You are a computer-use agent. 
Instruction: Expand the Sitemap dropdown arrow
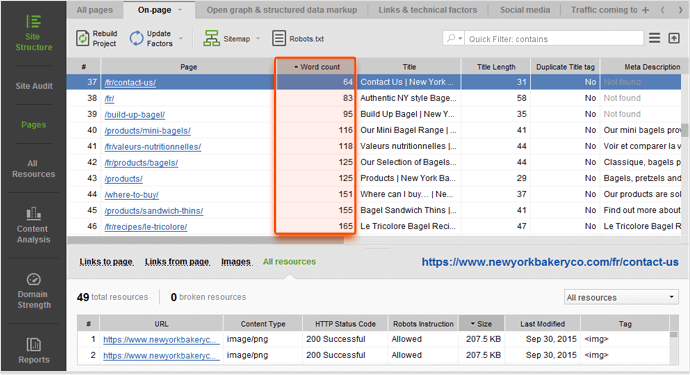point(258,39)
